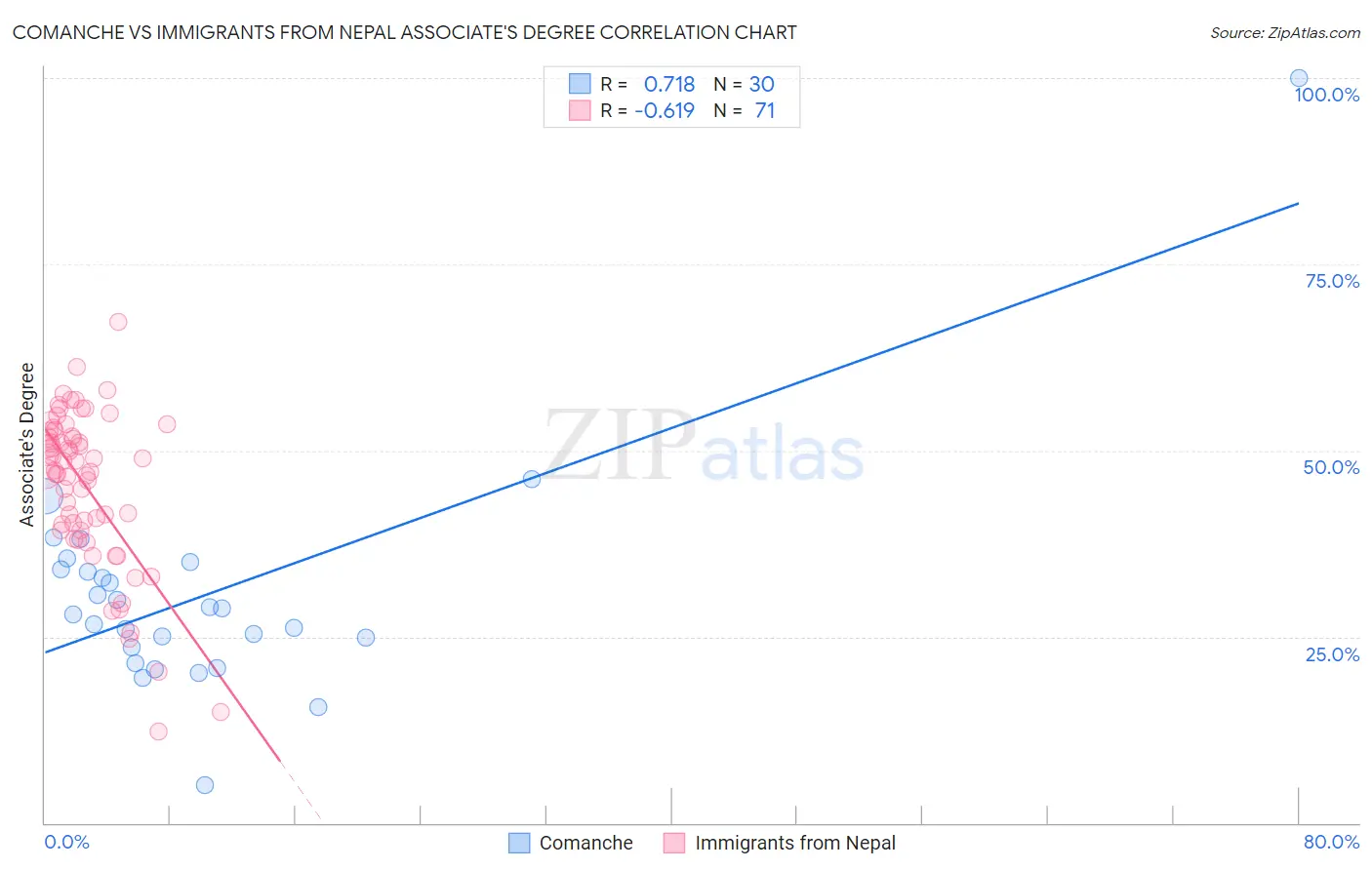Click the highest pink Nepal data point
This screenshot has width=1372, height=870.
click(x=118, y=322)
